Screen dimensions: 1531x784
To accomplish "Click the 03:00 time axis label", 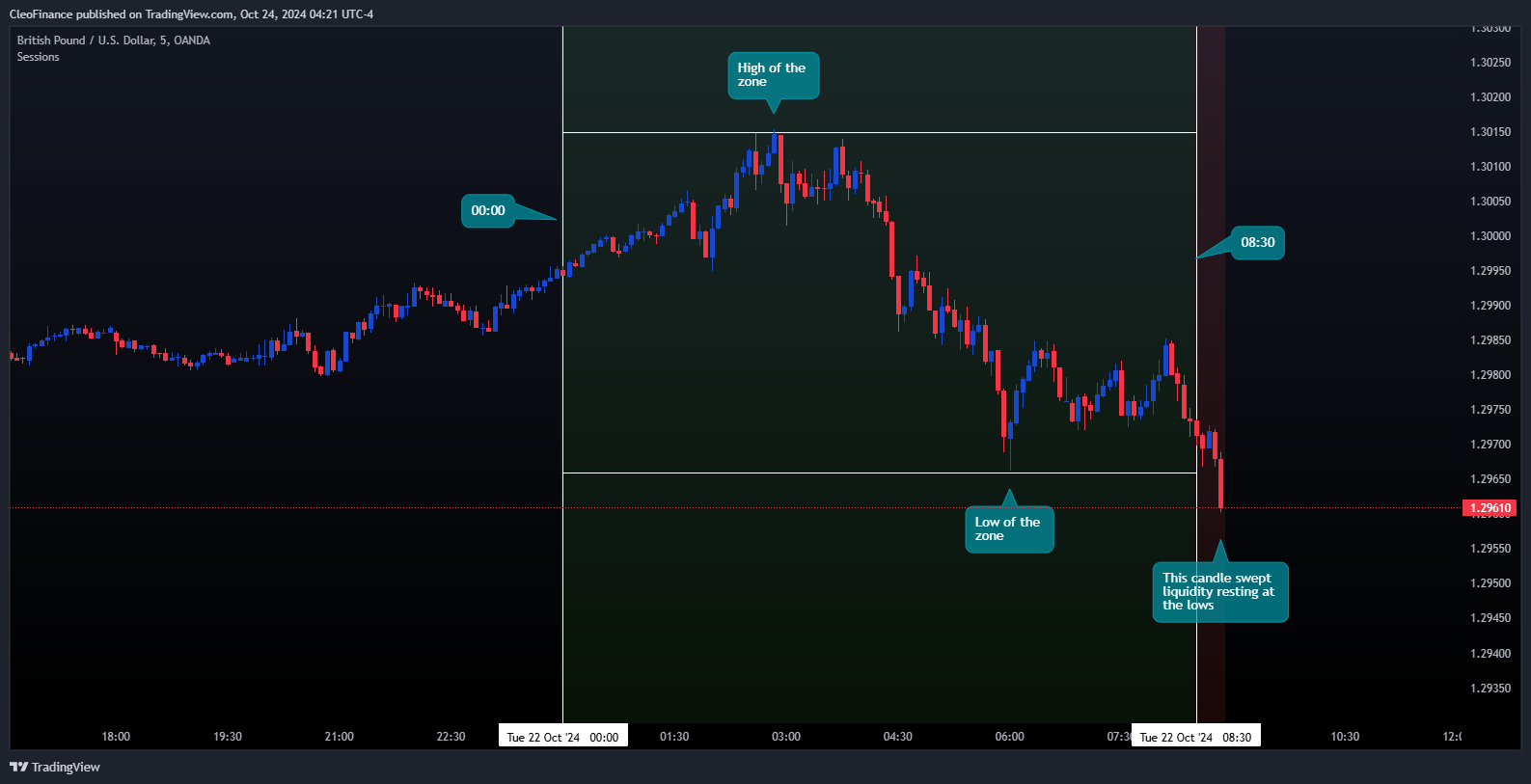I will tap(786, 737).
